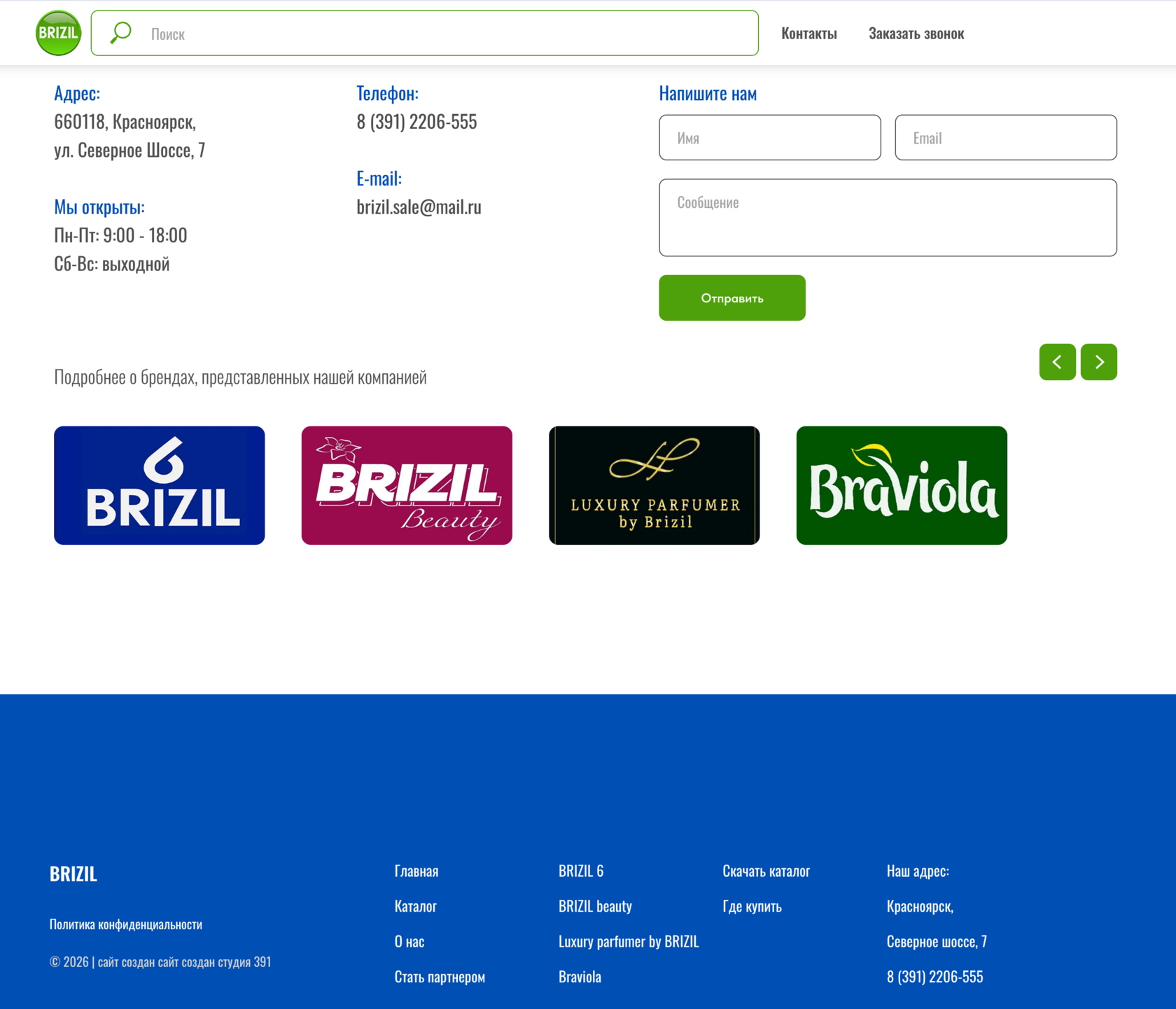Submit the form with Отправить
Viewport: 1176px width, 1009px height.
coord(732,298)
